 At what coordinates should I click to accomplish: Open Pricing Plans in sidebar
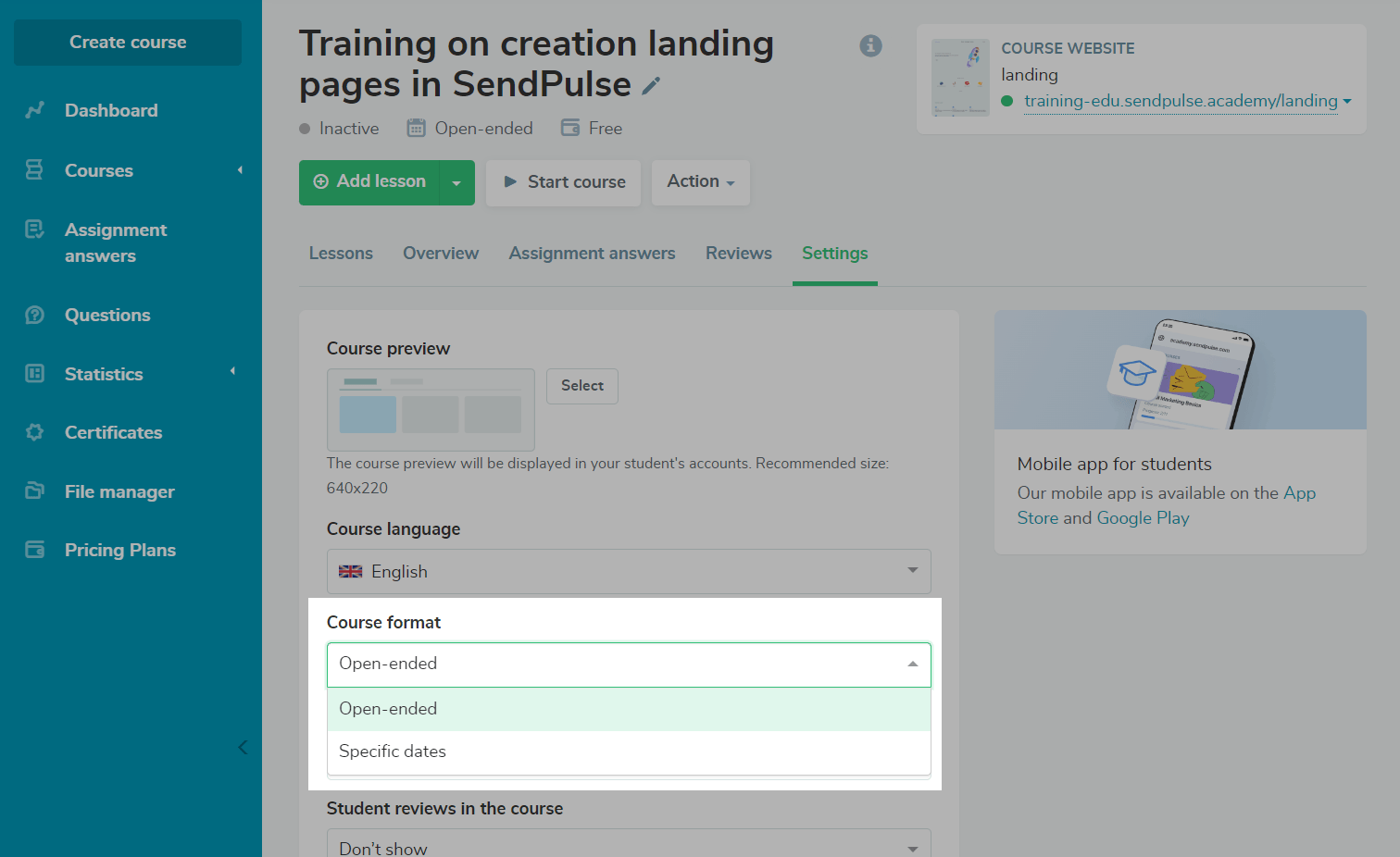120,550
